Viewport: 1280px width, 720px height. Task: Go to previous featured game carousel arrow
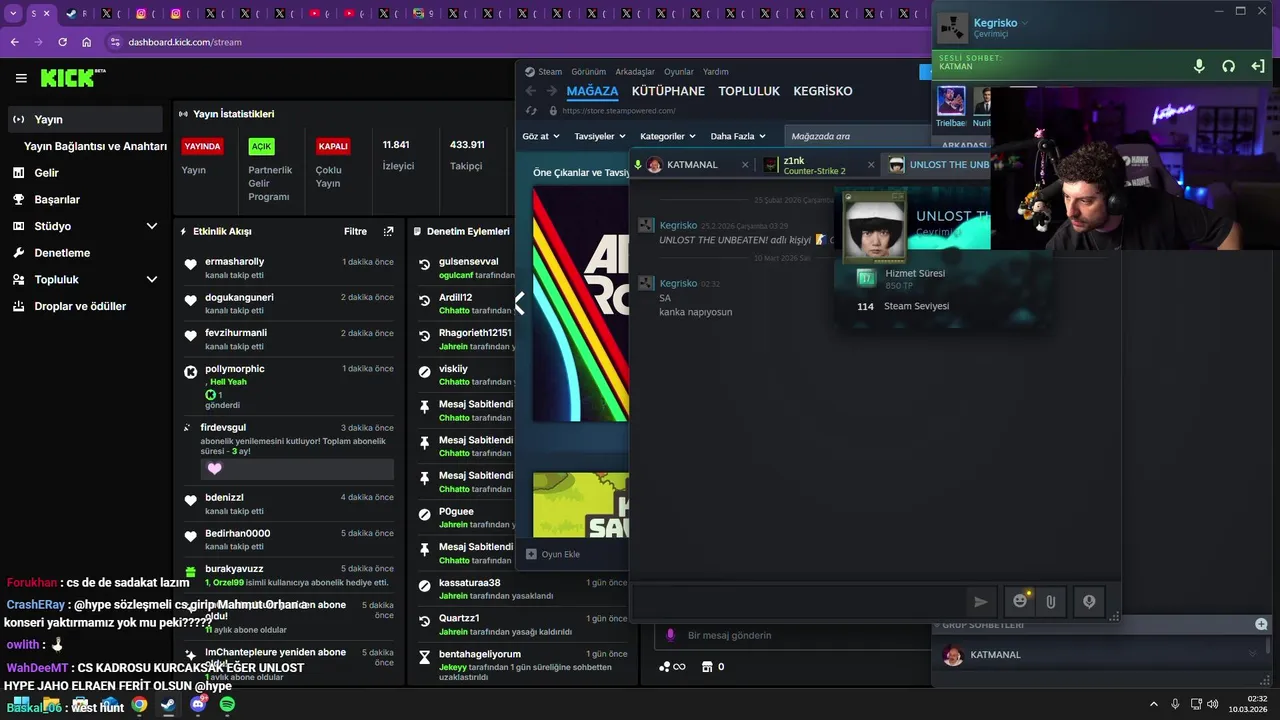[520, 302]
